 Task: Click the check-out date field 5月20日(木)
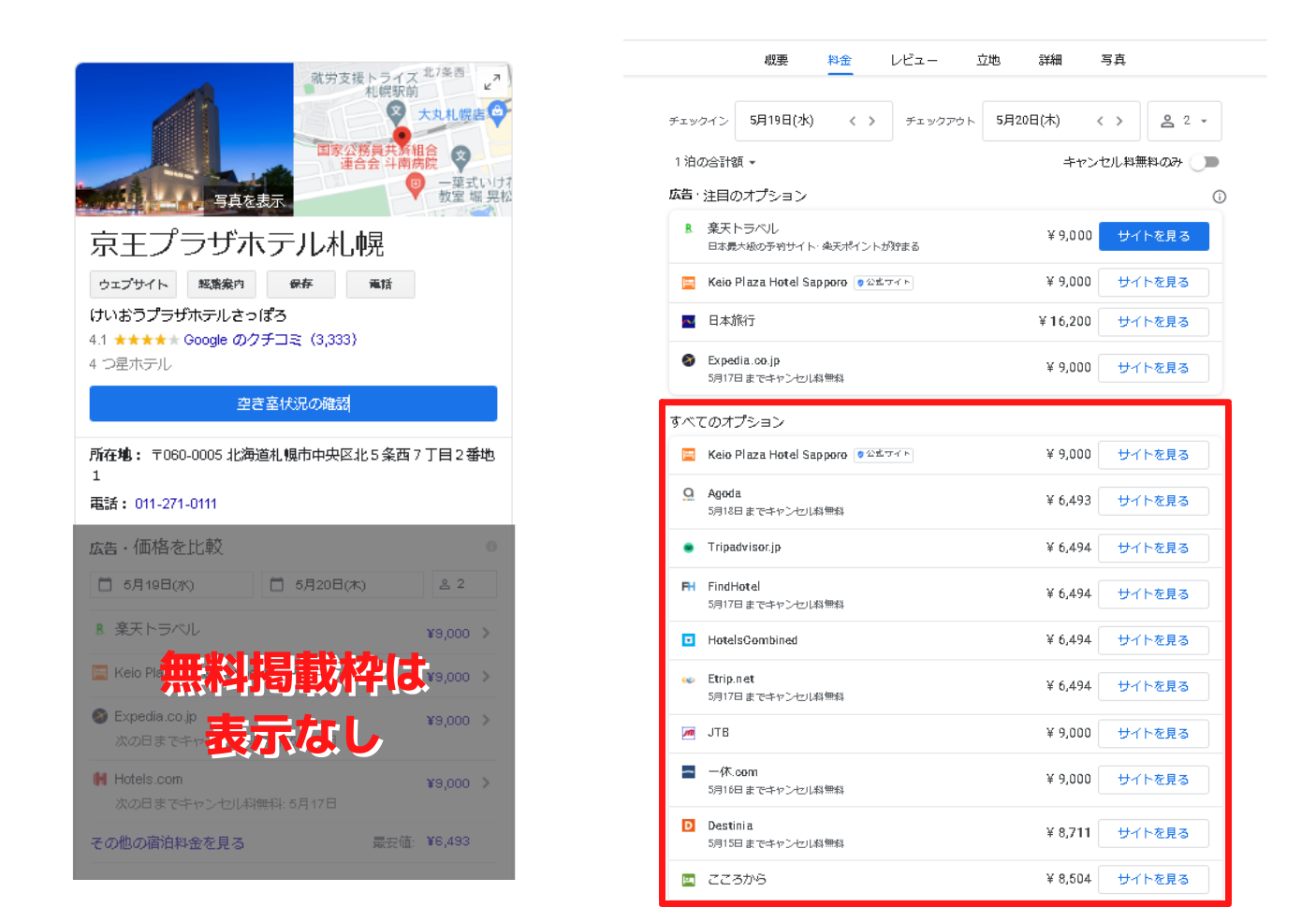click(x=1060, y=121)
